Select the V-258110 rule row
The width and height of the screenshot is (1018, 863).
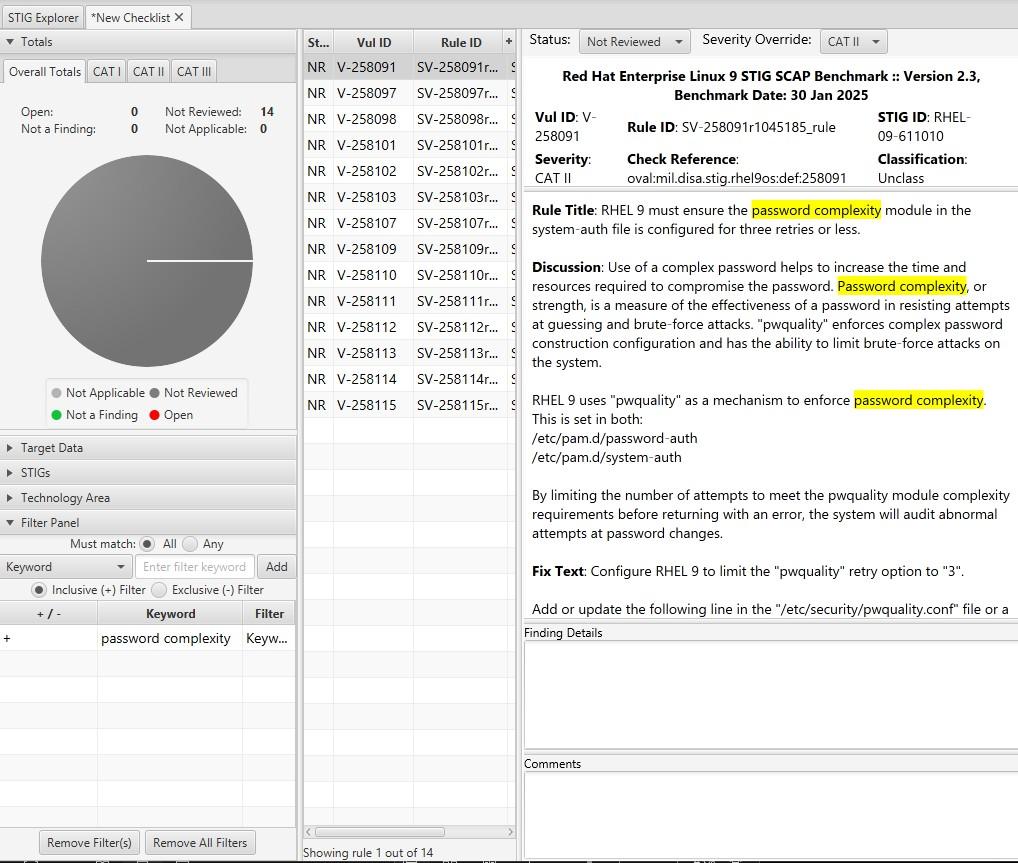point(410,275)
